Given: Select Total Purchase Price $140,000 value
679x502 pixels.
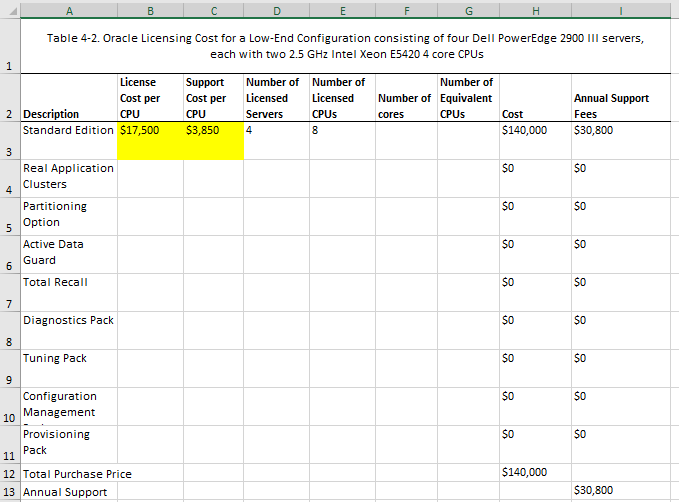Looking at the screenshot, I should point(535,473).
